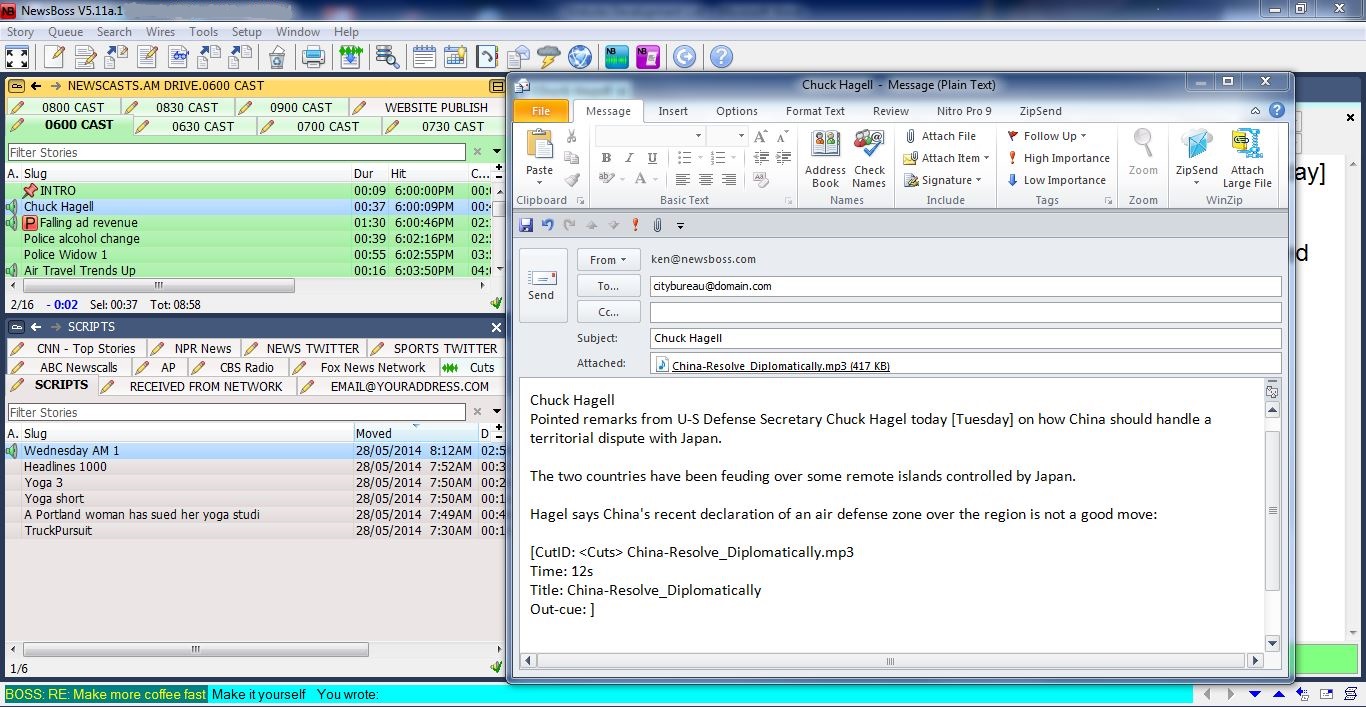Click the globe browser icon in toolbar
Image resolution: width=1366 pixels, height=707 pixels.
[580, 56]
